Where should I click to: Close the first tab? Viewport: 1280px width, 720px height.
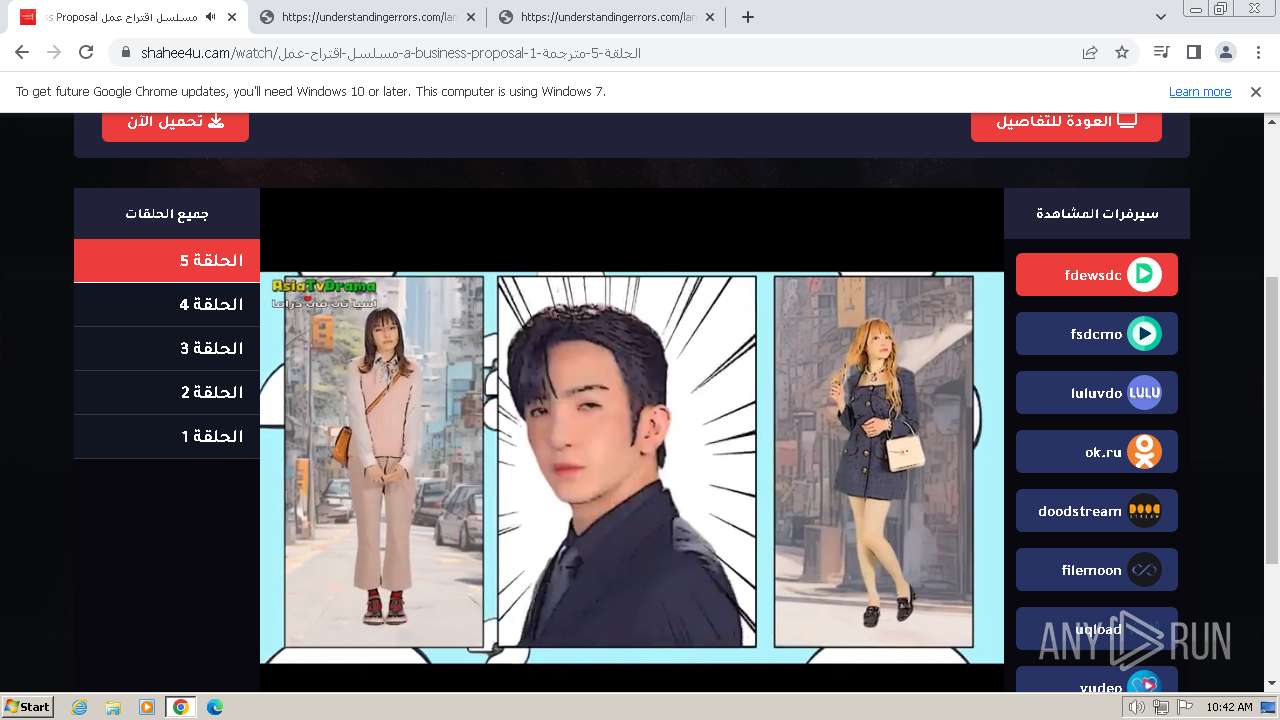tap(232, 17)
